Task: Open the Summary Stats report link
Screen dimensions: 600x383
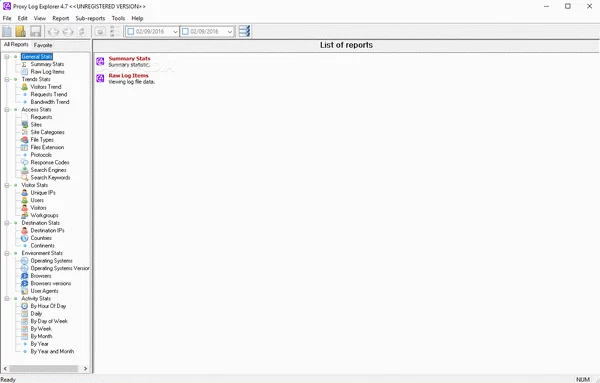Action: pyautogui.click(x=129, y=59)
